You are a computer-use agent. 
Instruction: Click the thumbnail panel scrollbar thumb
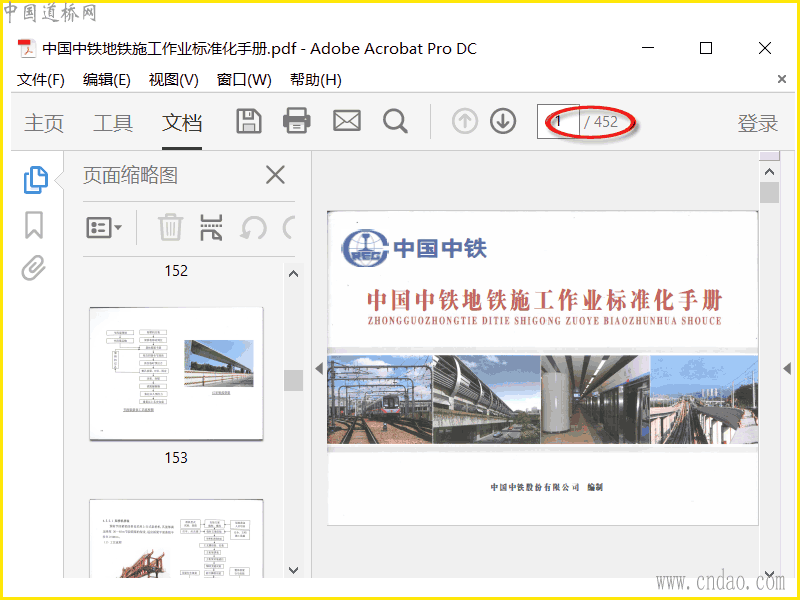coord(293,380)
